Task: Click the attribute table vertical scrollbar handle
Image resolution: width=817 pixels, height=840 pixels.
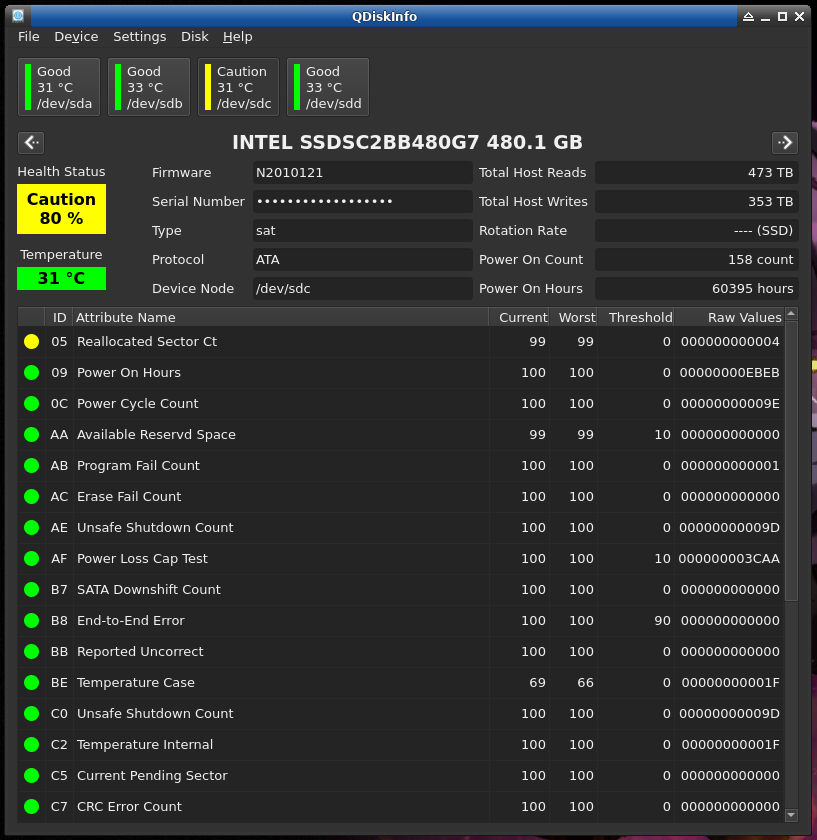Action: pyautogui.click(x=791, y=461)
